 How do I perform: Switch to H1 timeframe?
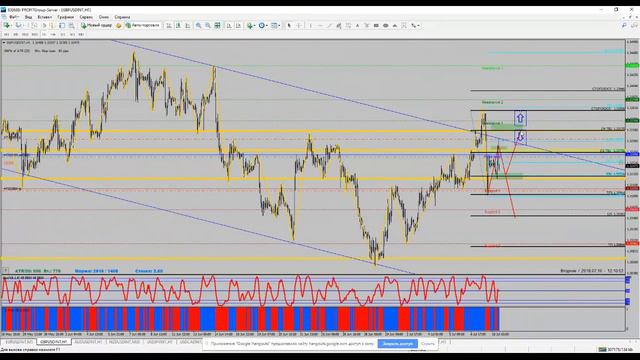click(44, 35)
